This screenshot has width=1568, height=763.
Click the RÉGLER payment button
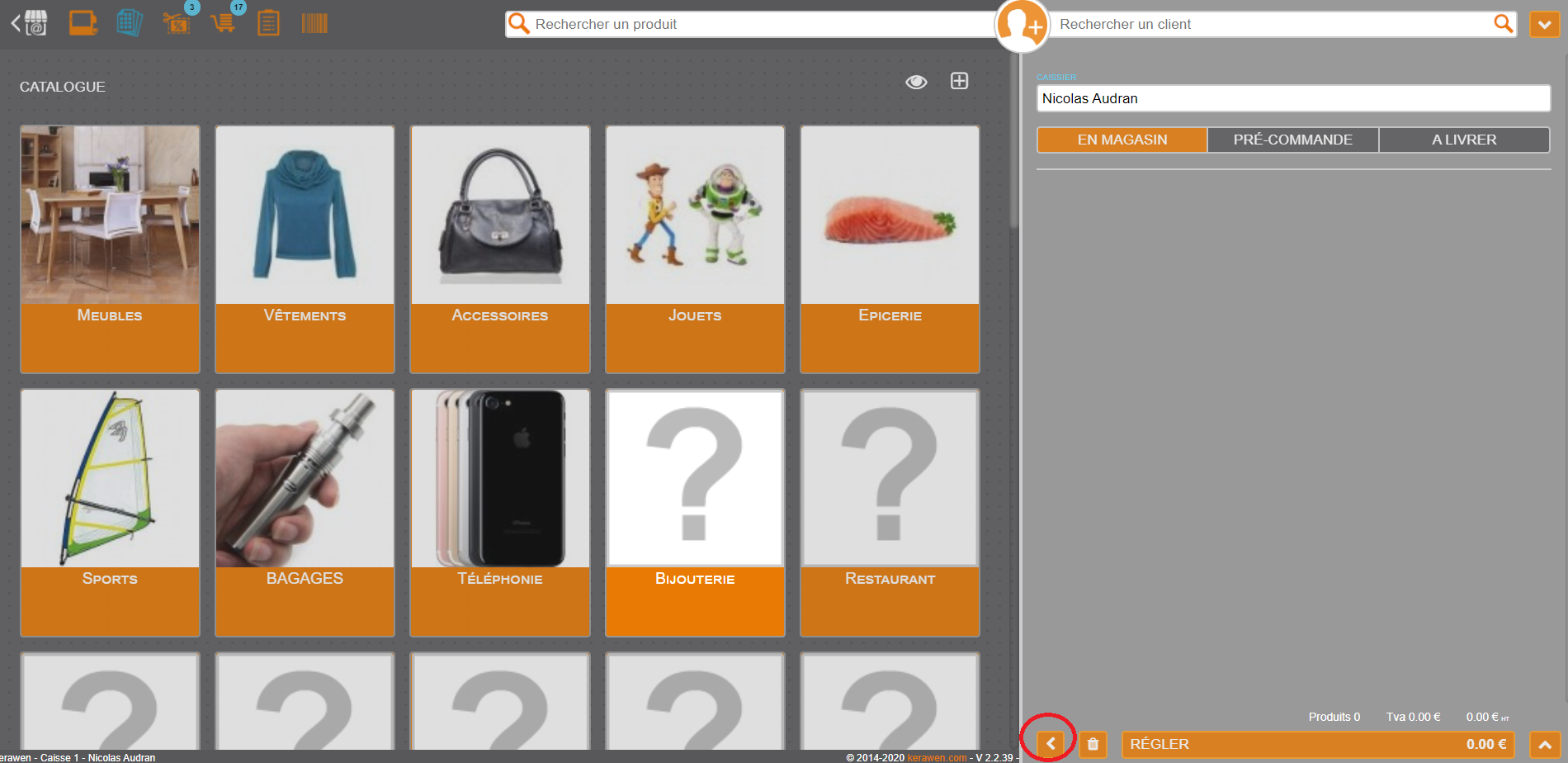(1318, 744)
